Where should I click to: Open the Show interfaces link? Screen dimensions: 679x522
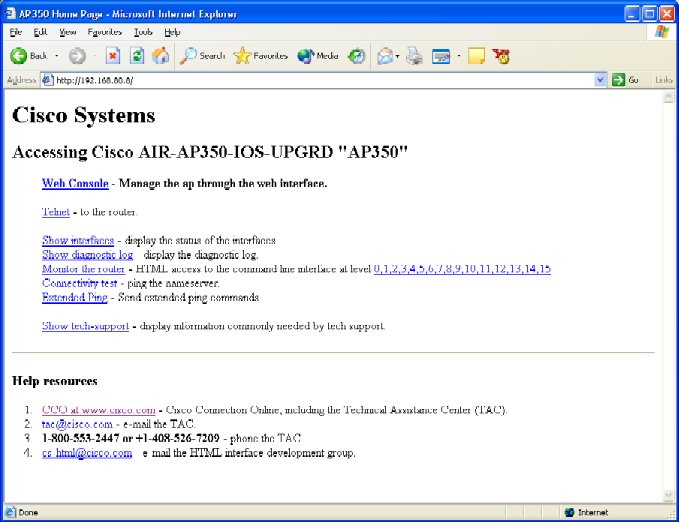coord(78,240)
